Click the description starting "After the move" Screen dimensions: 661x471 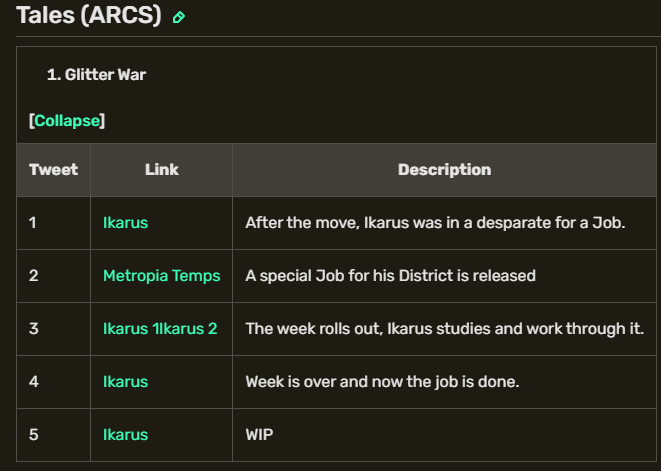pyautogui.click(x=435, y=222)
